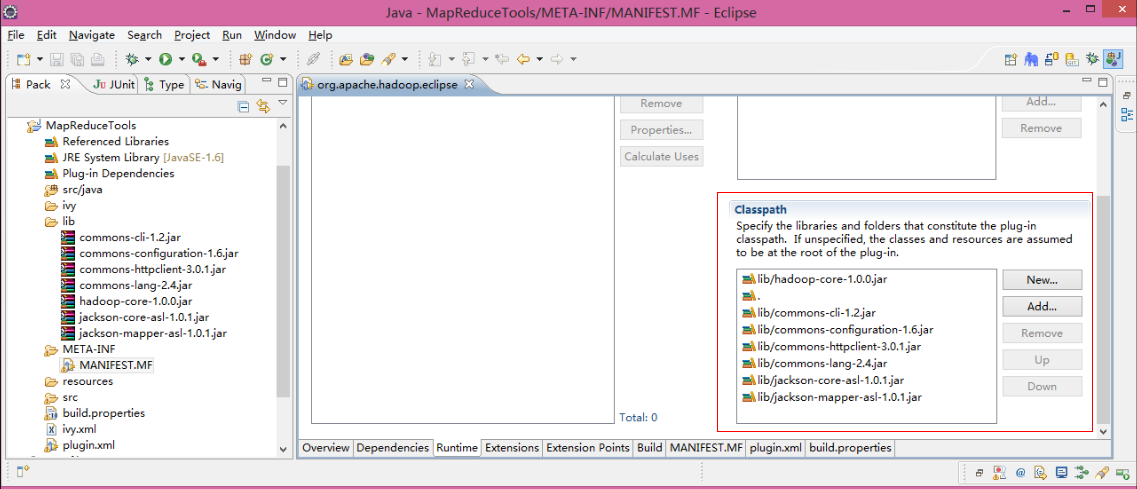Switch to the Type Hierarchy tab
The image size is (1137, 489).
point(165,84)
